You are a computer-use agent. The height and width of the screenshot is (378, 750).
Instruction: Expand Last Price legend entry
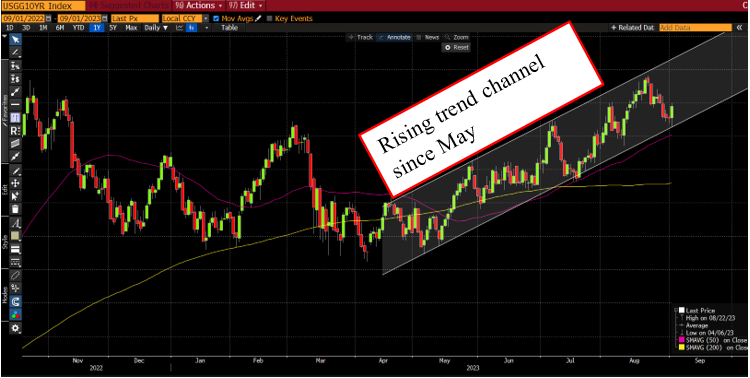675,311
